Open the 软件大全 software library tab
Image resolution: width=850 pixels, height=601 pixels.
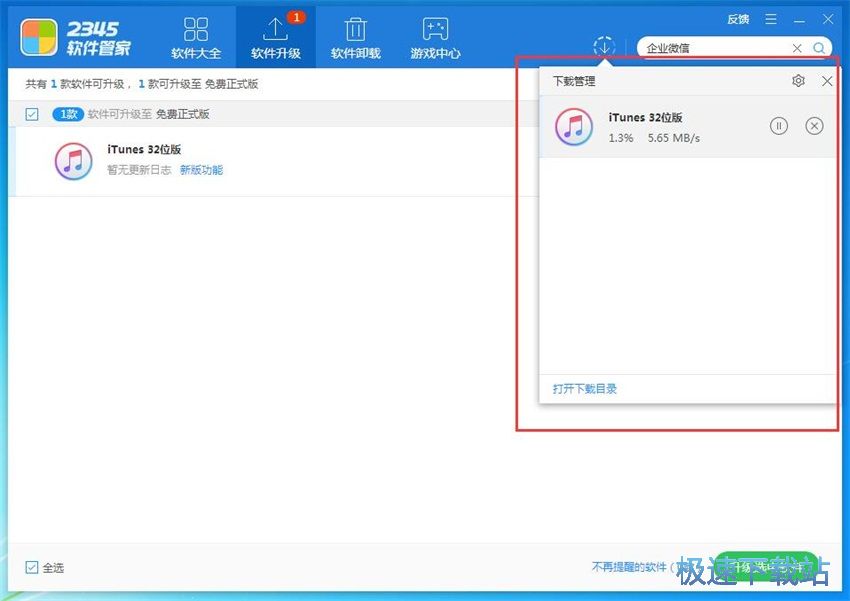point(196,38)
